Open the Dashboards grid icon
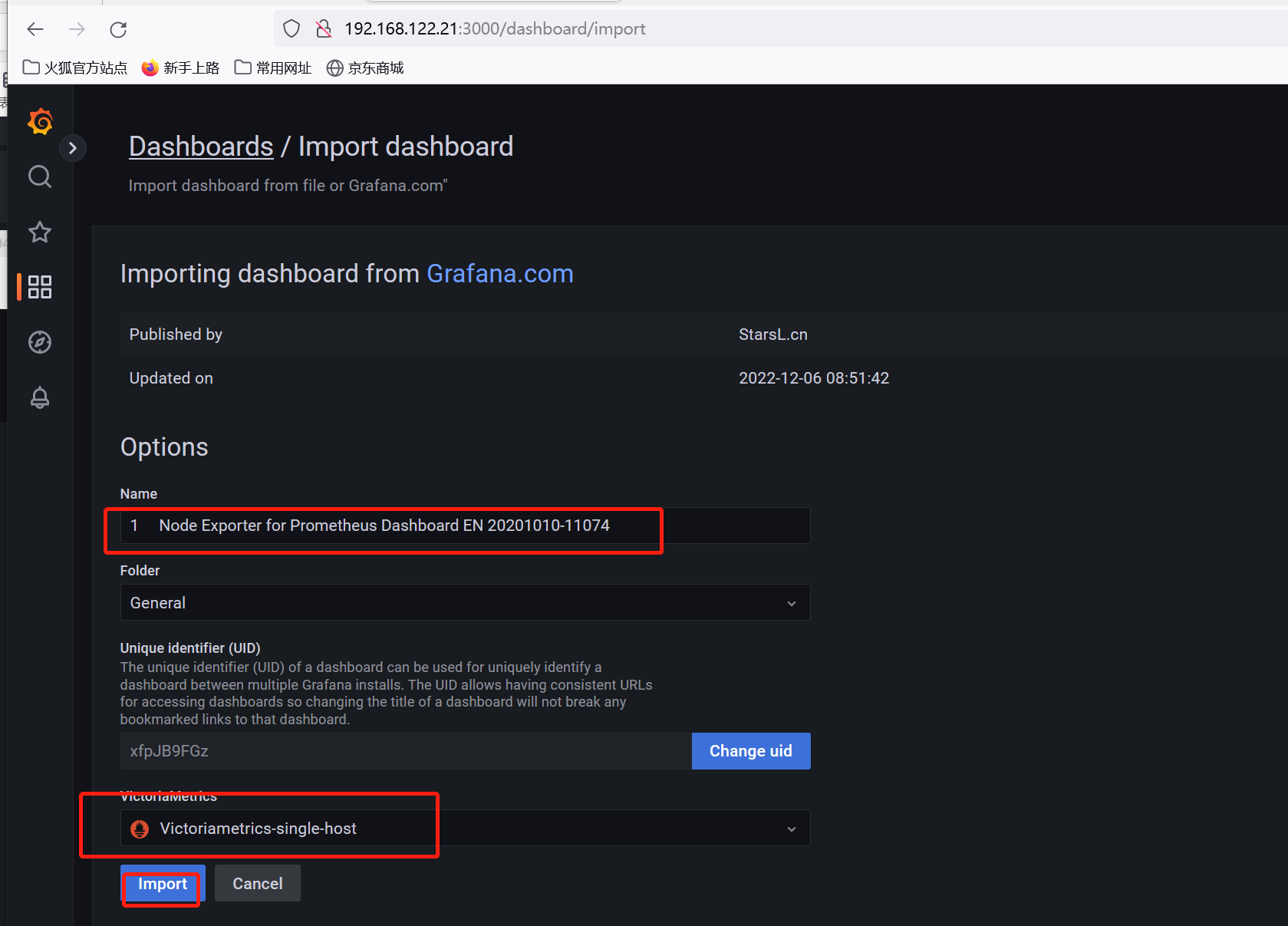1288x926 pixels. 40,287
